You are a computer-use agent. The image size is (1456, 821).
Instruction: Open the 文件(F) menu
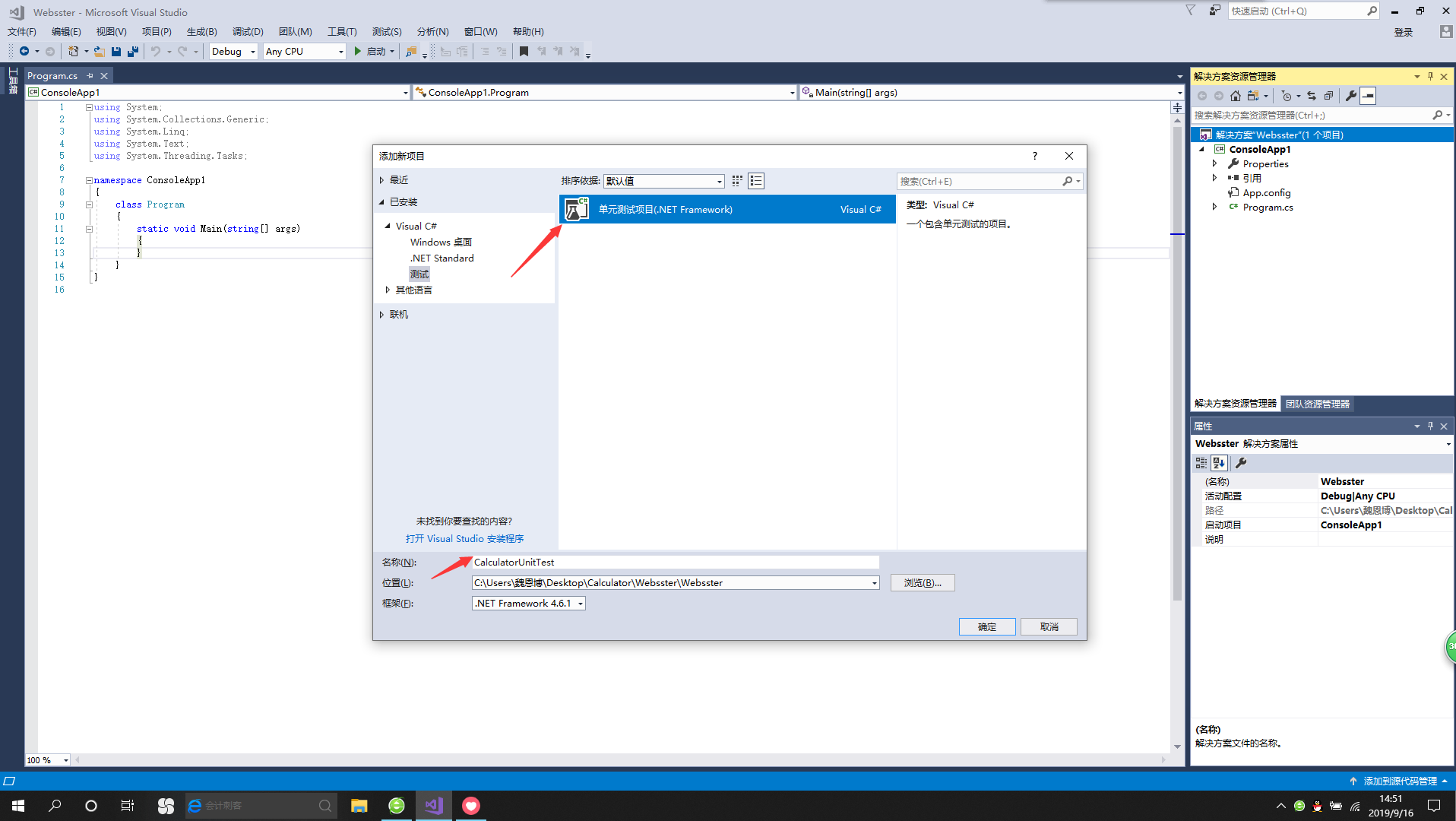point(22,31)
